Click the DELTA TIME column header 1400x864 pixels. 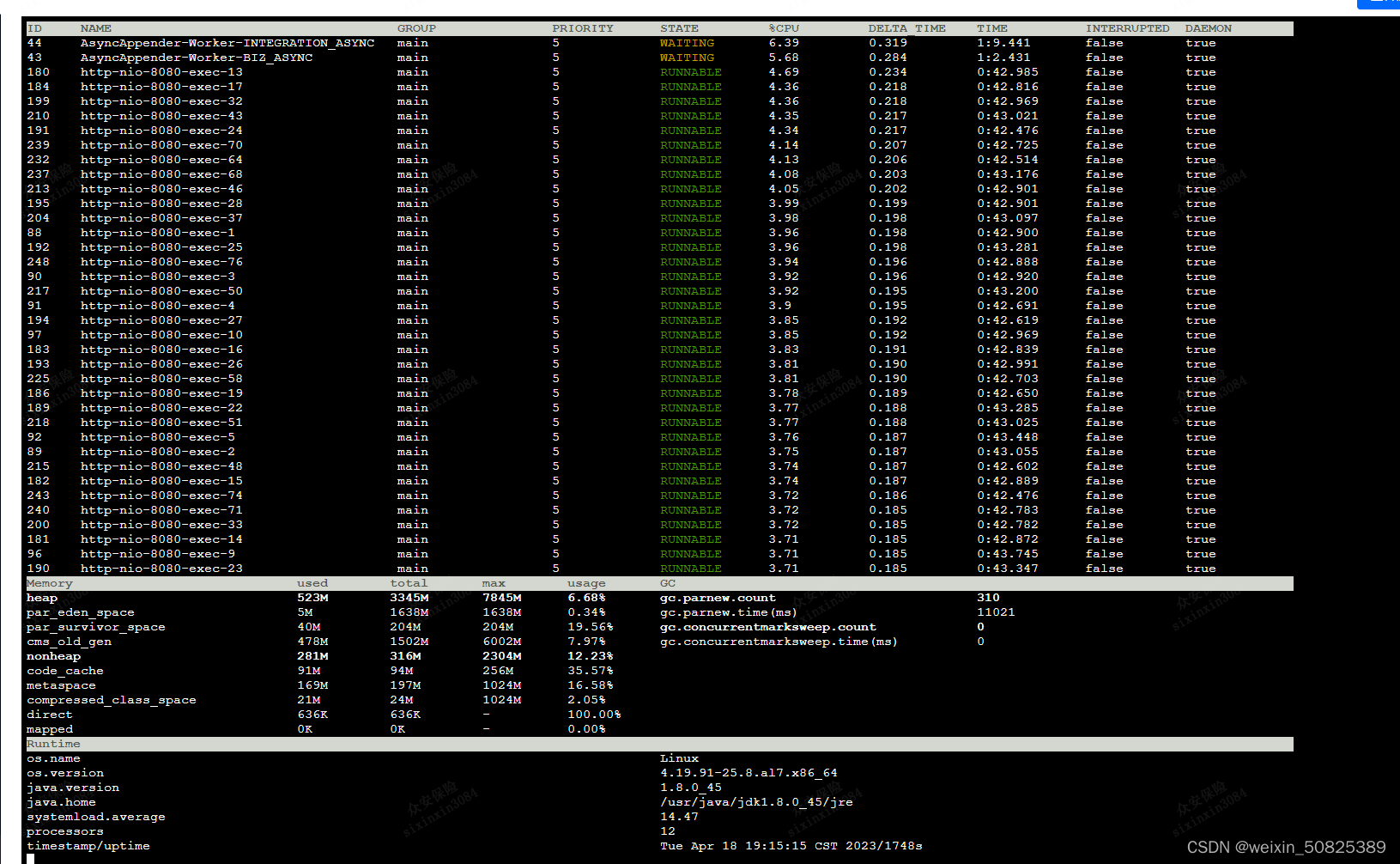point(907,28)
